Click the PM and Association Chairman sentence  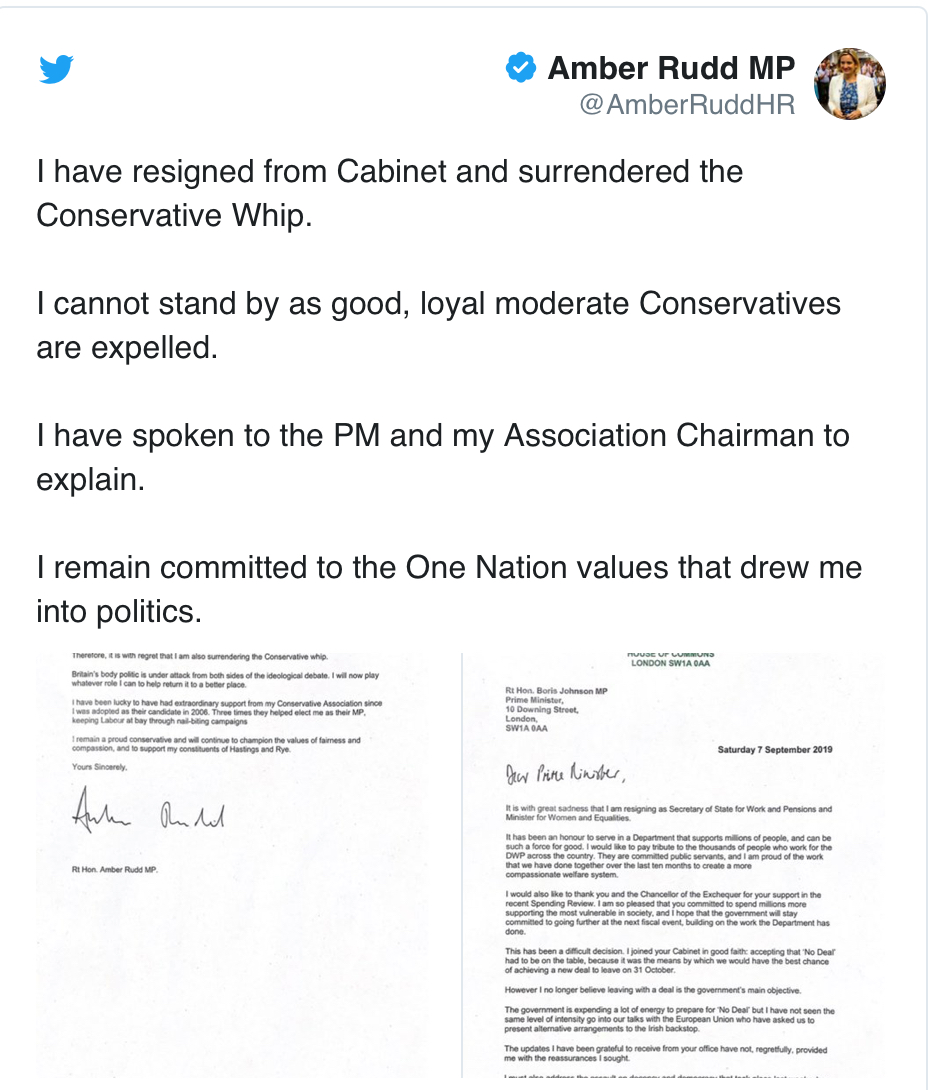tap(443, 457)
